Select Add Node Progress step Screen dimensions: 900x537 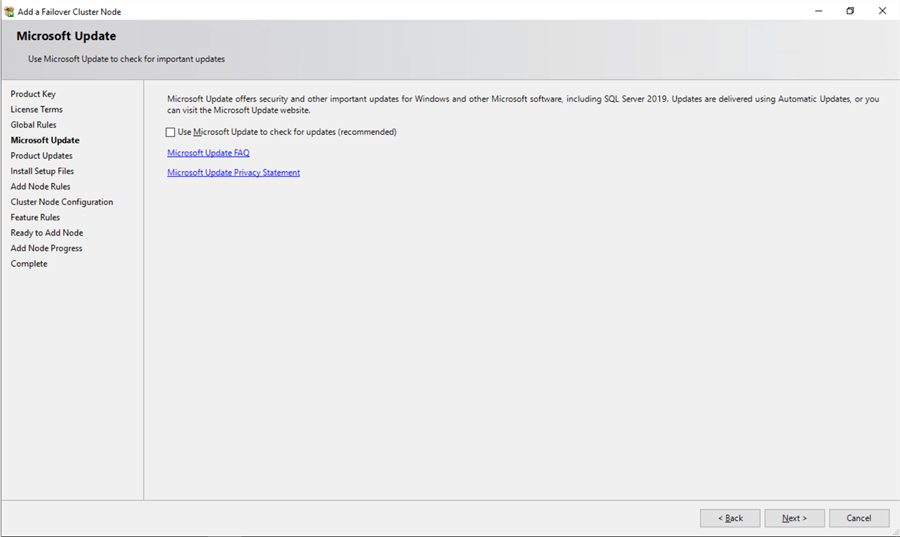(x=47, y=248)
